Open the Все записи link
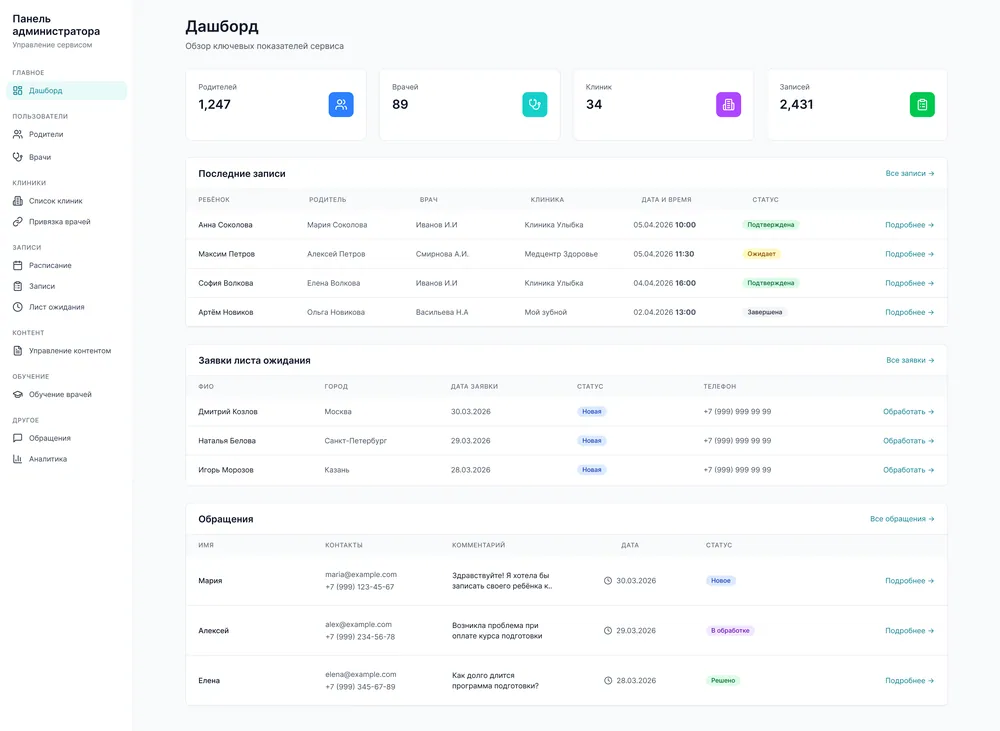This screenshot has height=731, width=1000. pyautogui.click(x=909, y=174)
